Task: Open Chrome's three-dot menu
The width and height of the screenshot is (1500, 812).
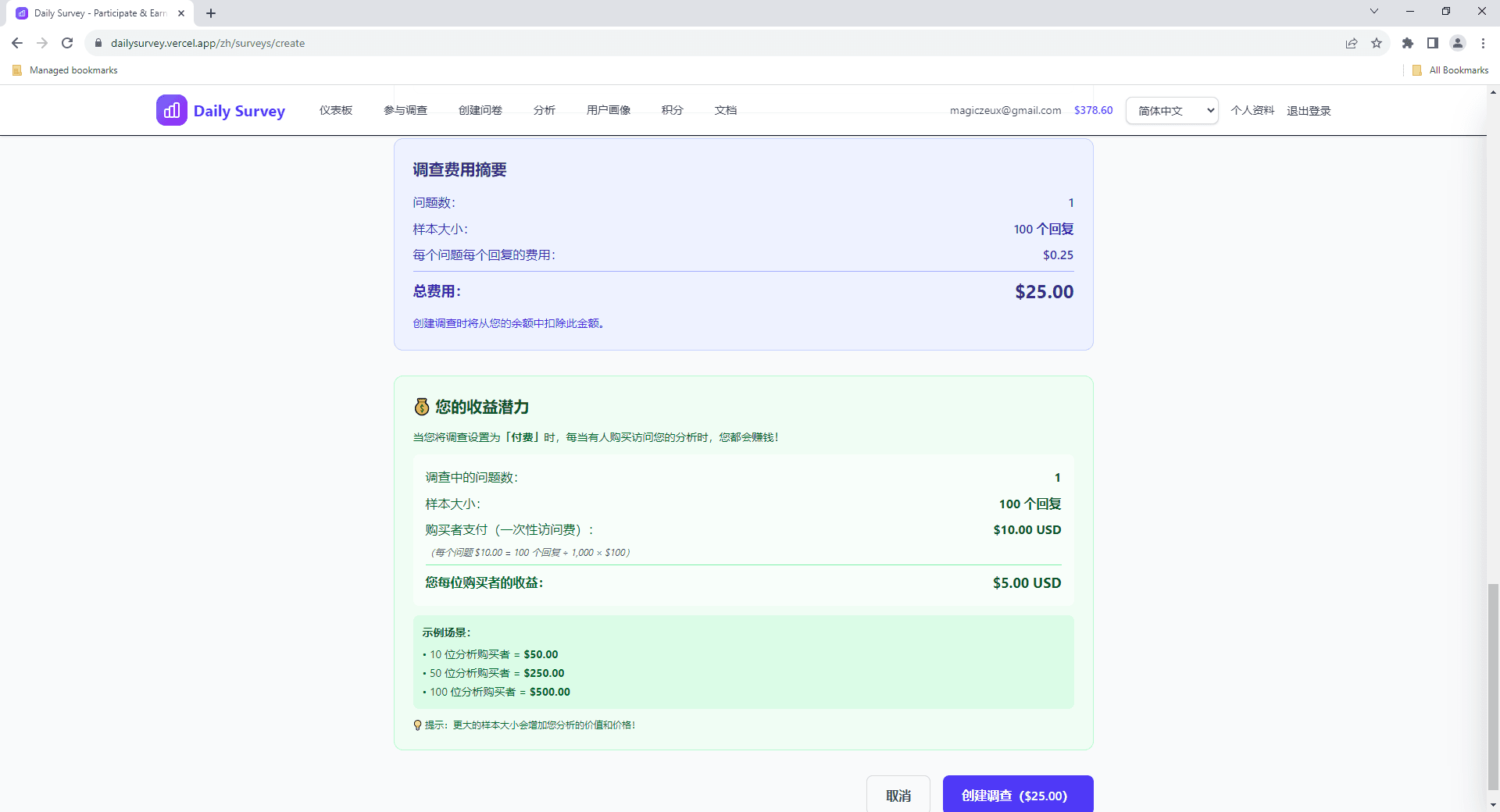Action: [x=1483, y=44]
